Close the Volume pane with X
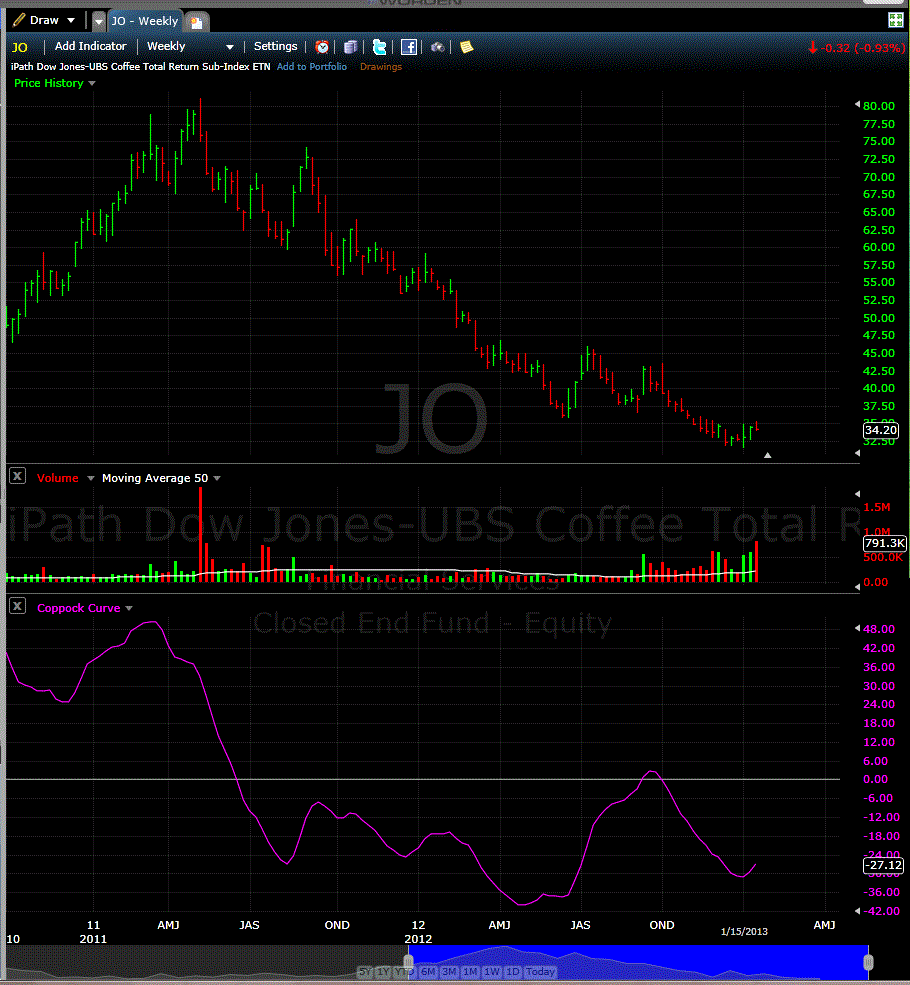This screenshot has width=910, height=985. (18, 476)
